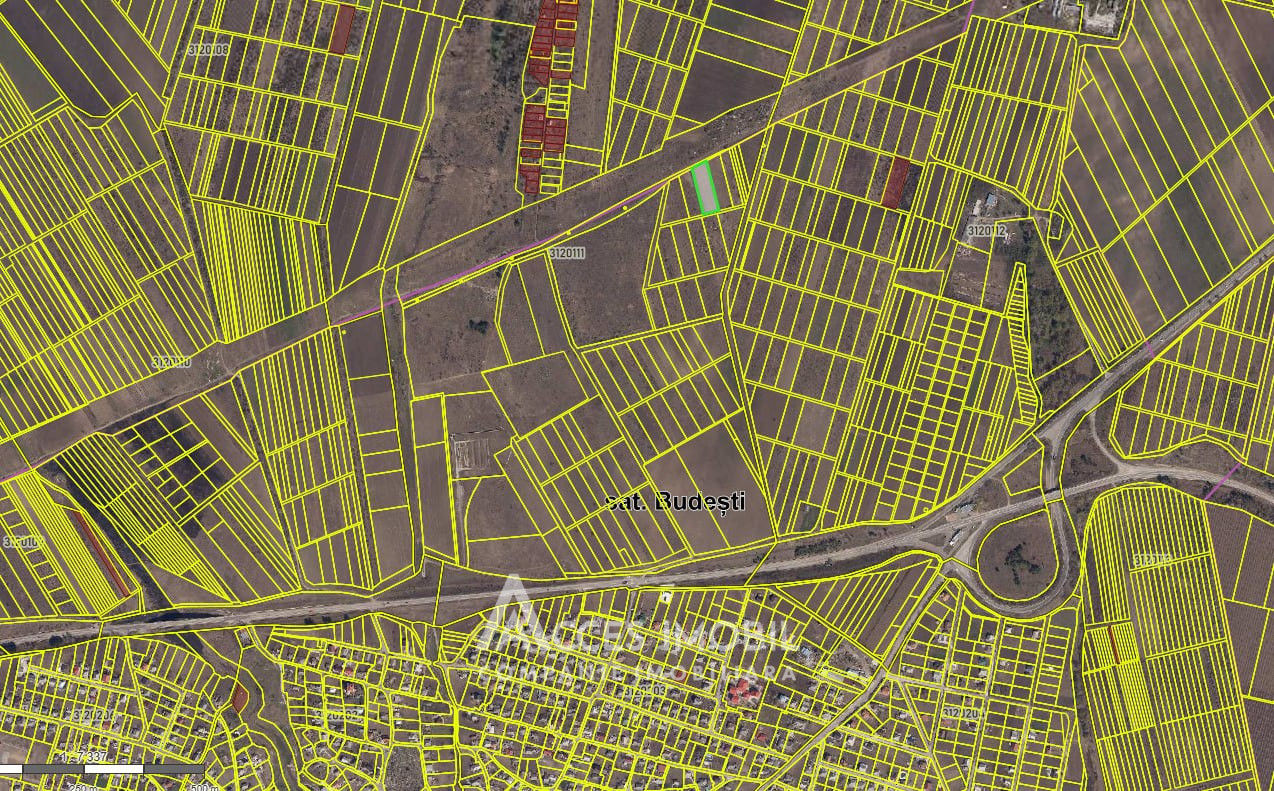Select the small red parcel beside the ravine
This screenshot has height=791, width=1274.
click(239, 697)
